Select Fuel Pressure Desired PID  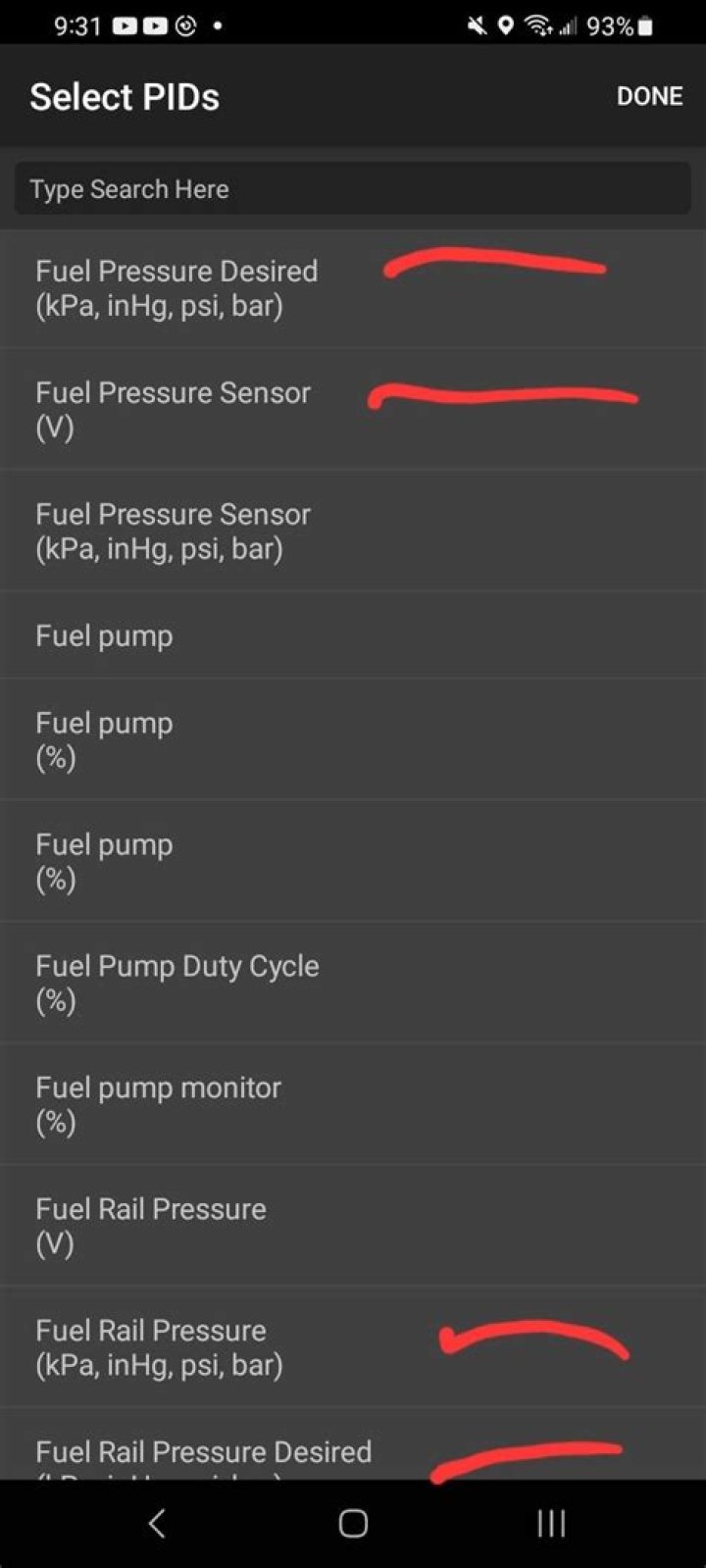point(176,288)
